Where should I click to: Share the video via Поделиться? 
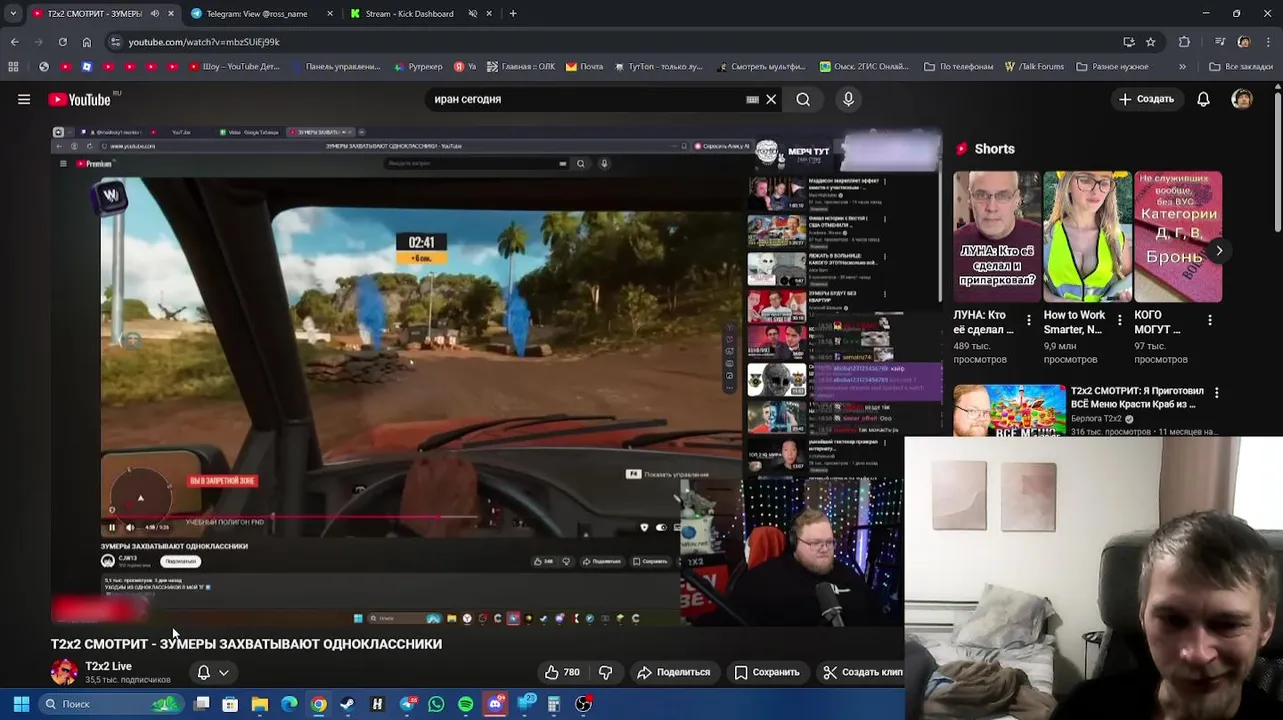click(674, 672)
